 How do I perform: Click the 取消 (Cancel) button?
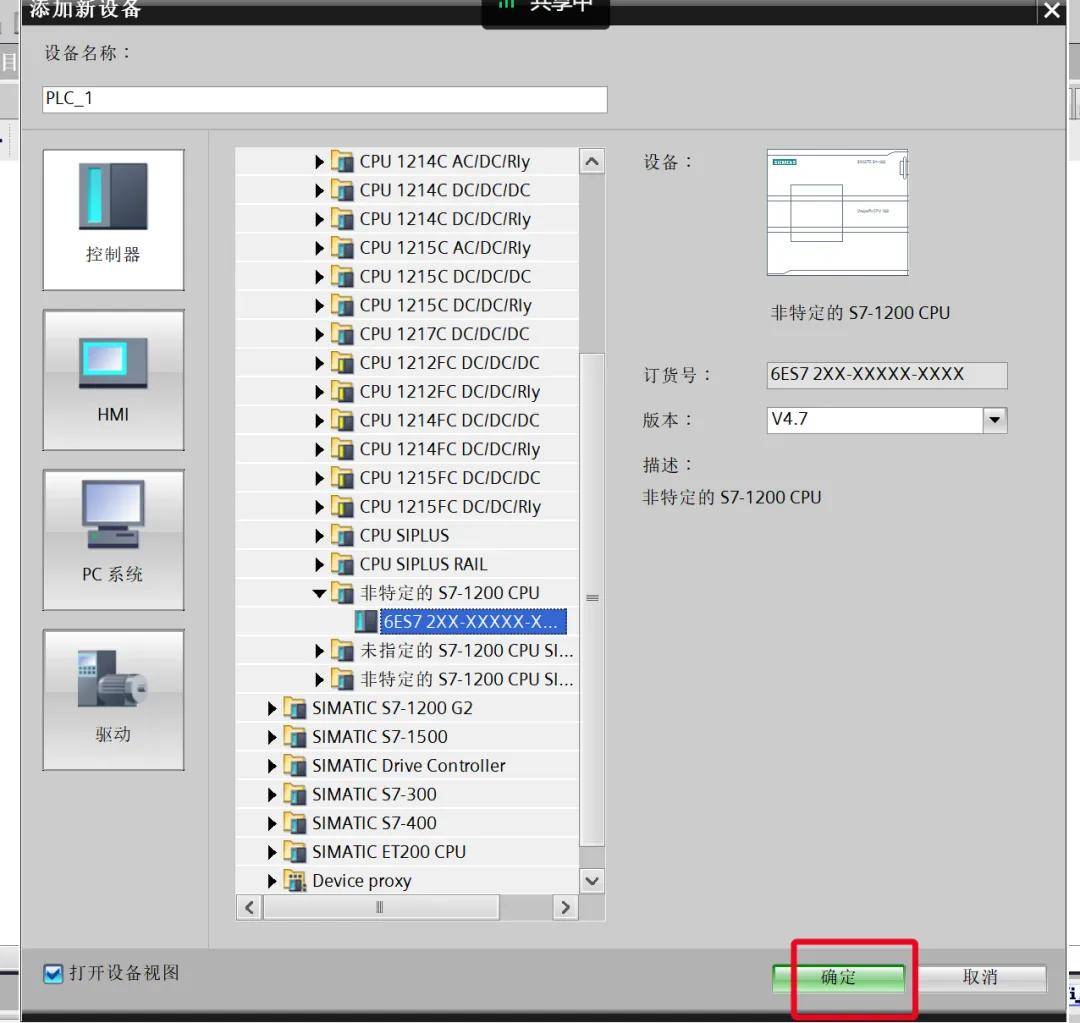click(980, 977)
